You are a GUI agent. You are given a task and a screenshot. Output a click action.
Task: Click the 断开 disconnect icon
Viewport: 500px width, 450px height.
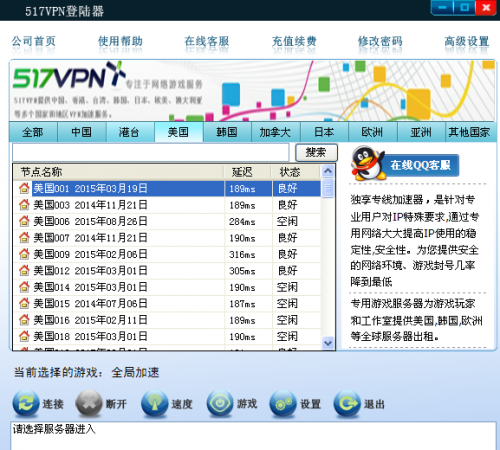click(89, 403)
